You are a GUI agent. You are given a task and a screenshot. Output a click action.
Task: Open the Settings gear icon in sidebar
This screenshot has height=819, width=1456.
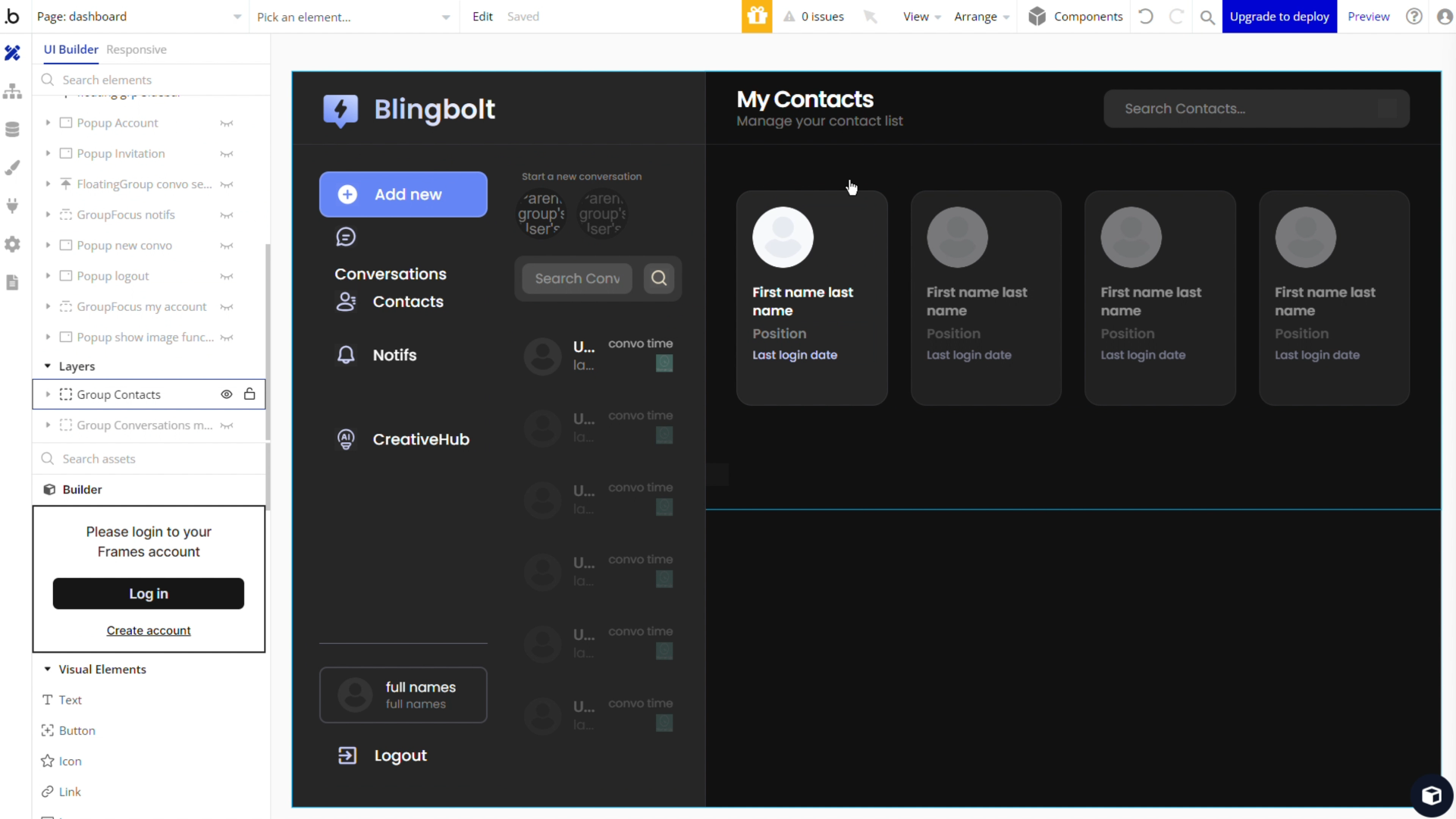click(x=12, y=244)
